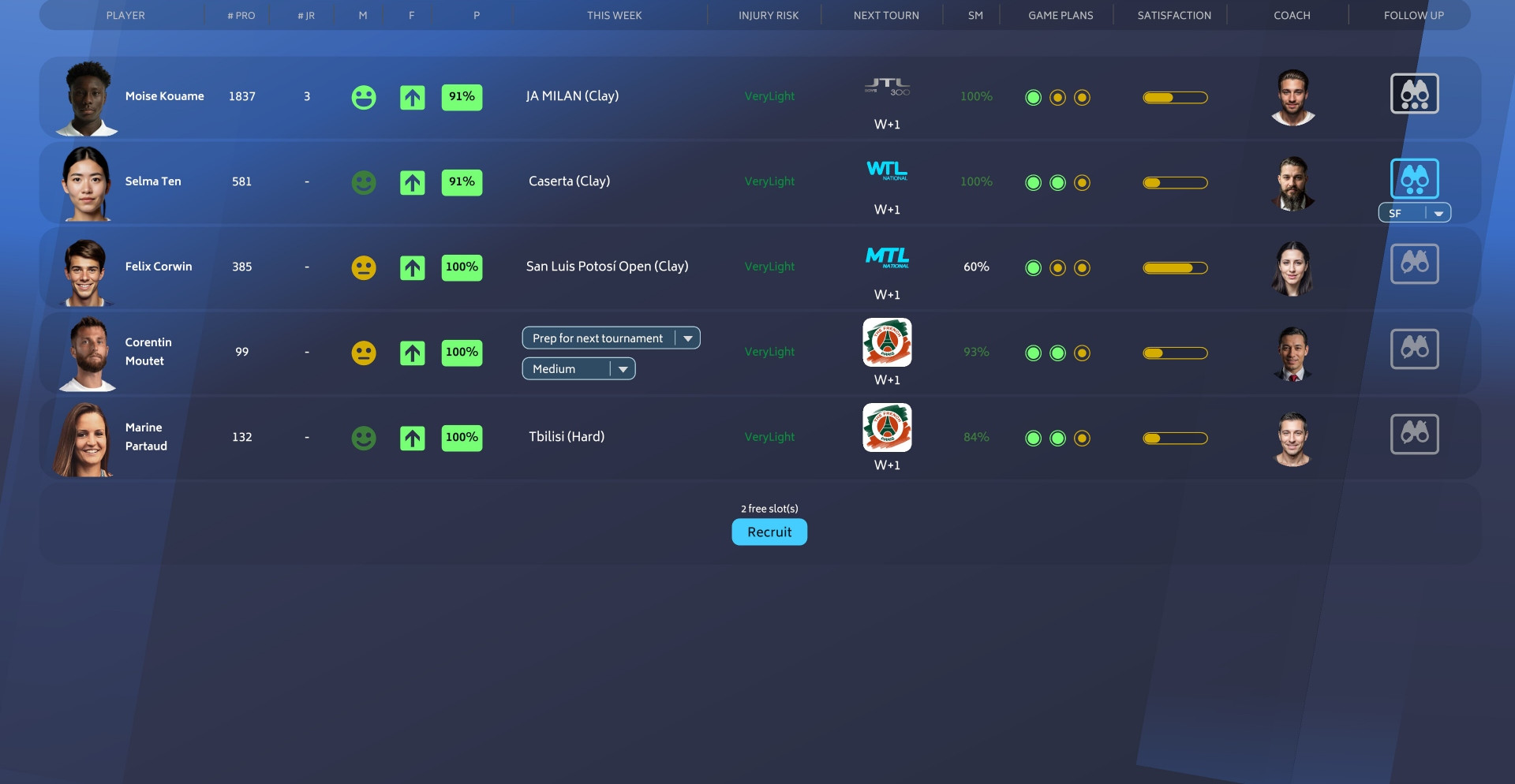Sort by the # PRO column header

(241, 16)
